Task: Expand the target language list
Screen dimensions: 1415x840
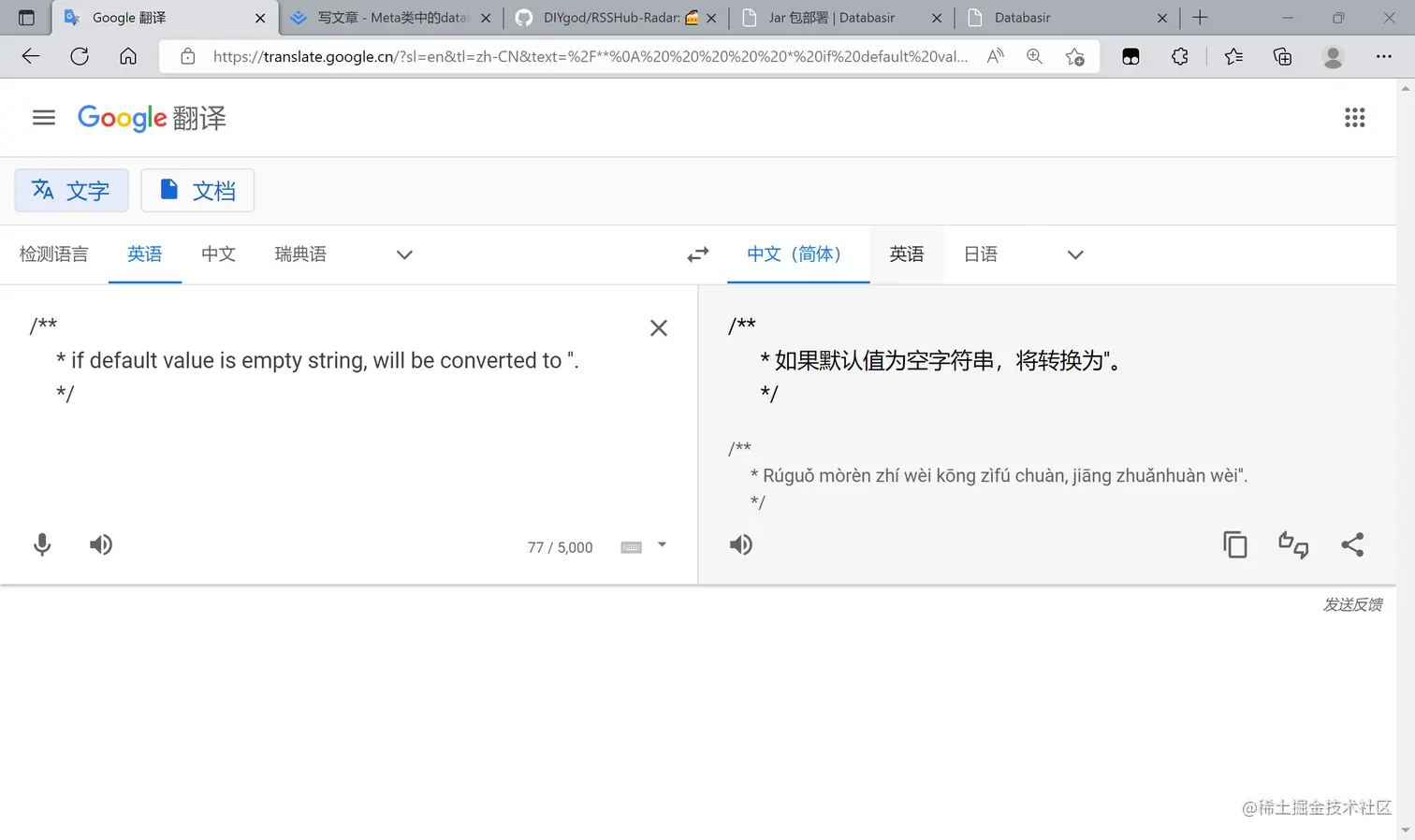Action: click(1075, 254)
